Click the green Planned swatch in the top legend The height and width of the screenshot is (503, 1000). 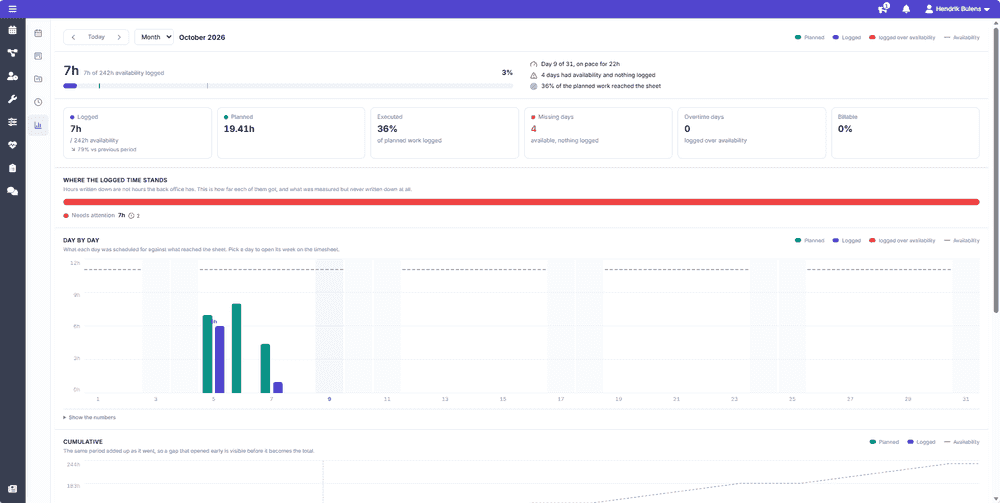[798, 38]
